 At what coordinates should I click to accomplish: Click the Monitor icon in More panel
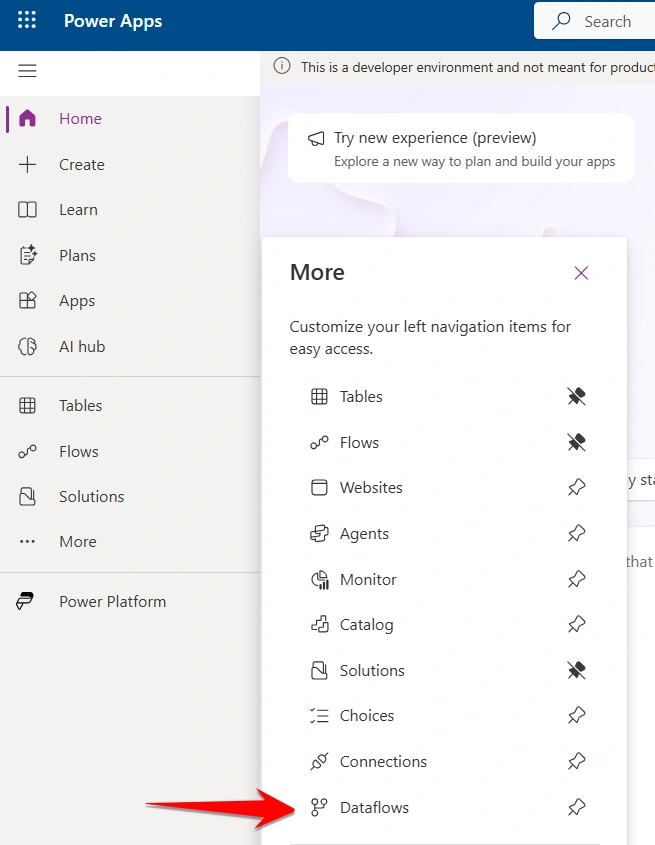point(320,580)
